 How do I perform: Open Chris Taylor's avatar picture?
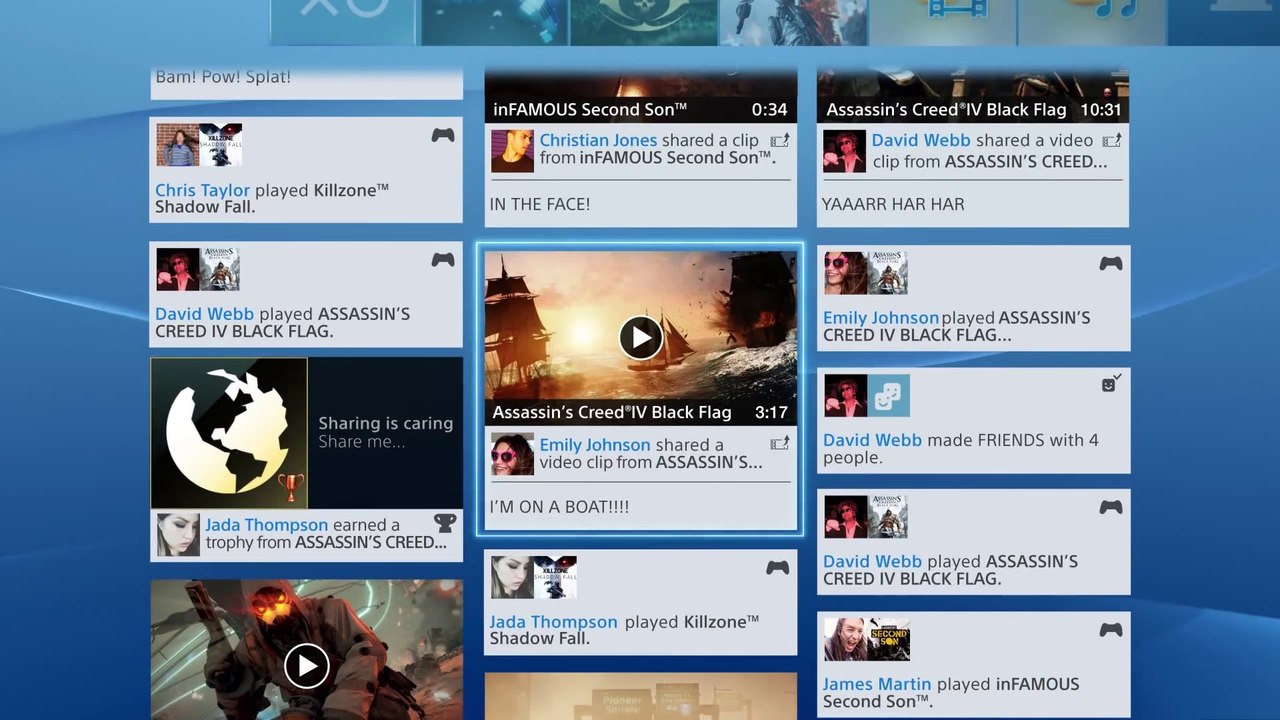point(177,145)
